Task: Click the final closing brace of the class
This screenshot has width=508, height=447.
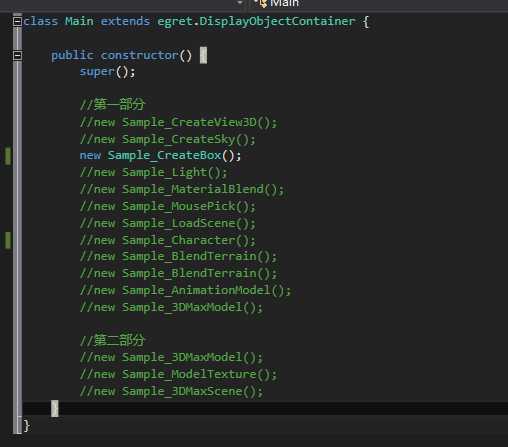Action: click(27, 426)
